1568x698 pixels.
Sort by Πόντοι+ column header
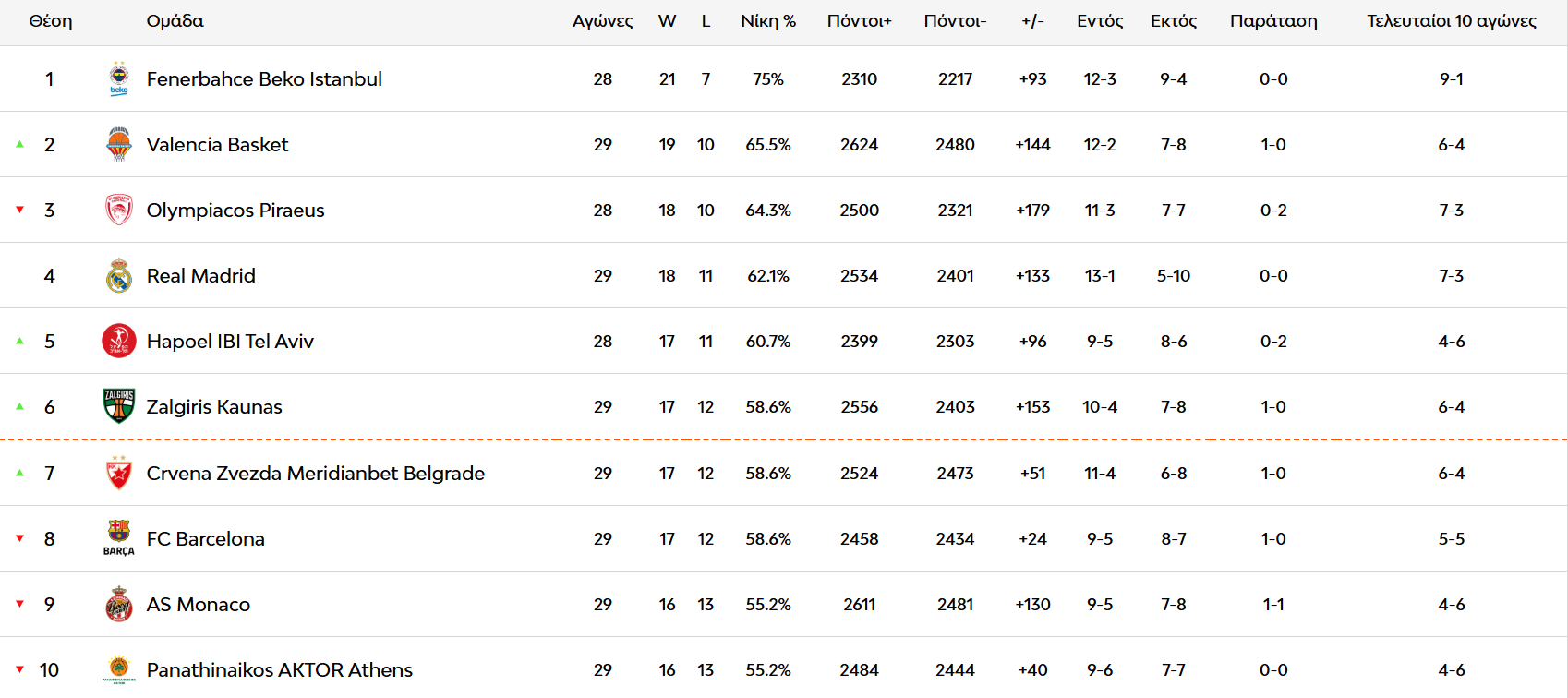pyautogui.click(x=859, y=21)
